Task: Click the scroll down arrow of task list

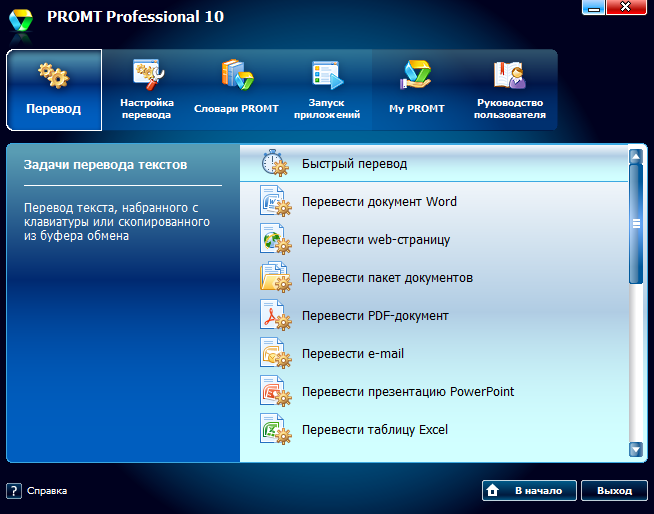Action: coord(636,449)
